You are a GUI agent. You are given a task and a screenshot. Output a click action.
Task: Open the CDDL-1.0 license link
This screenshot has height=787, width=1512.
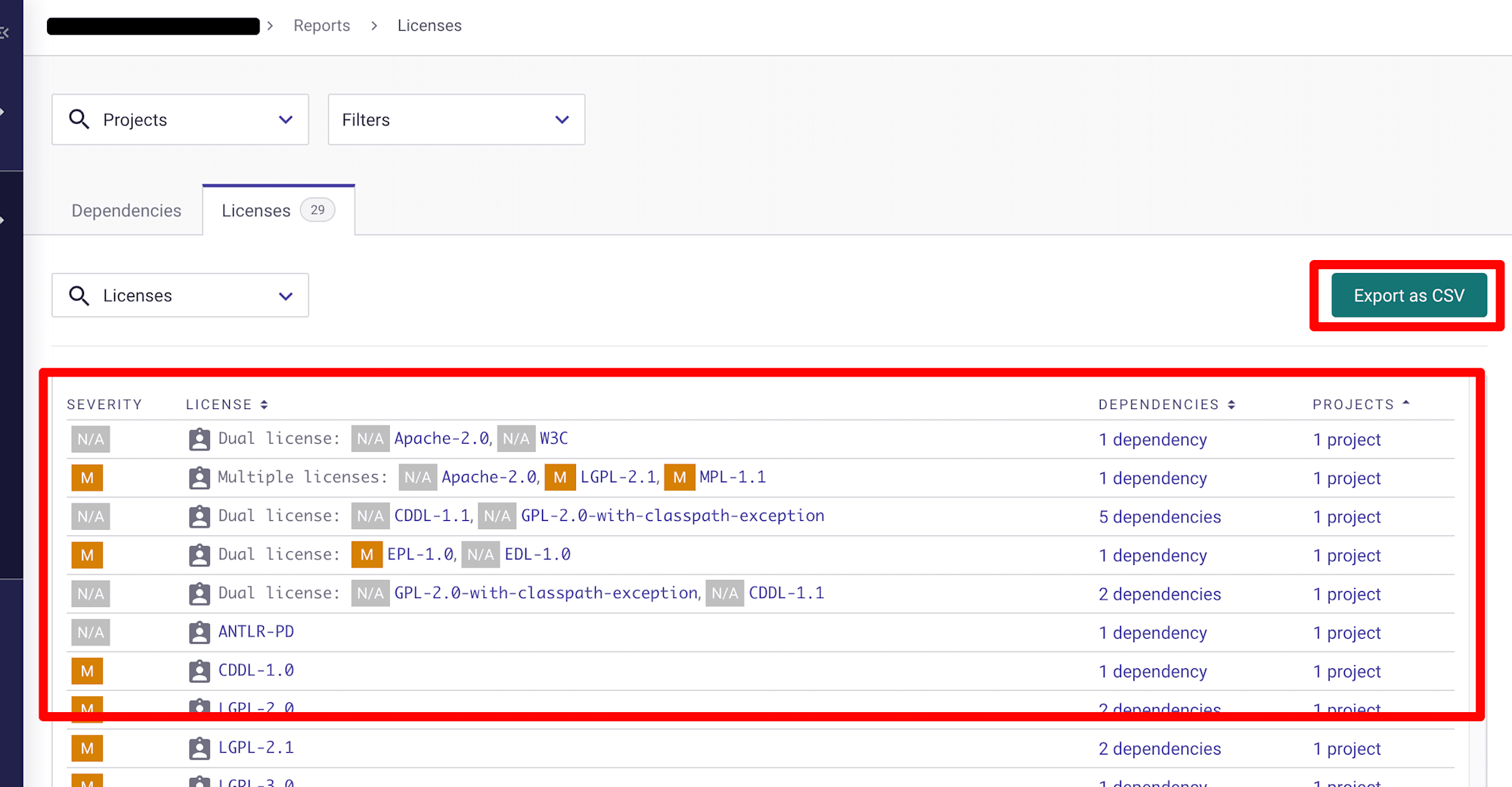(256, 670)
